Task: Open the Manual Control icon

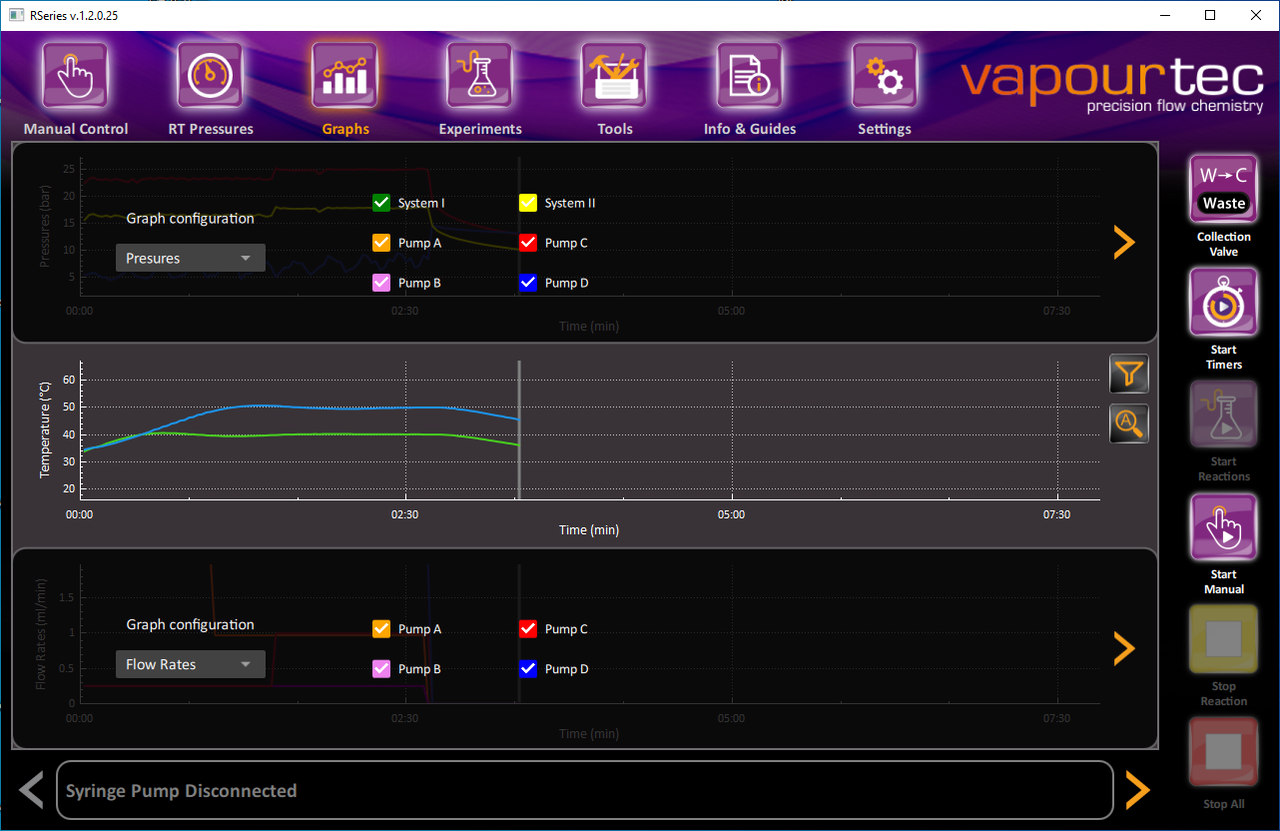Action: point(75,75)
